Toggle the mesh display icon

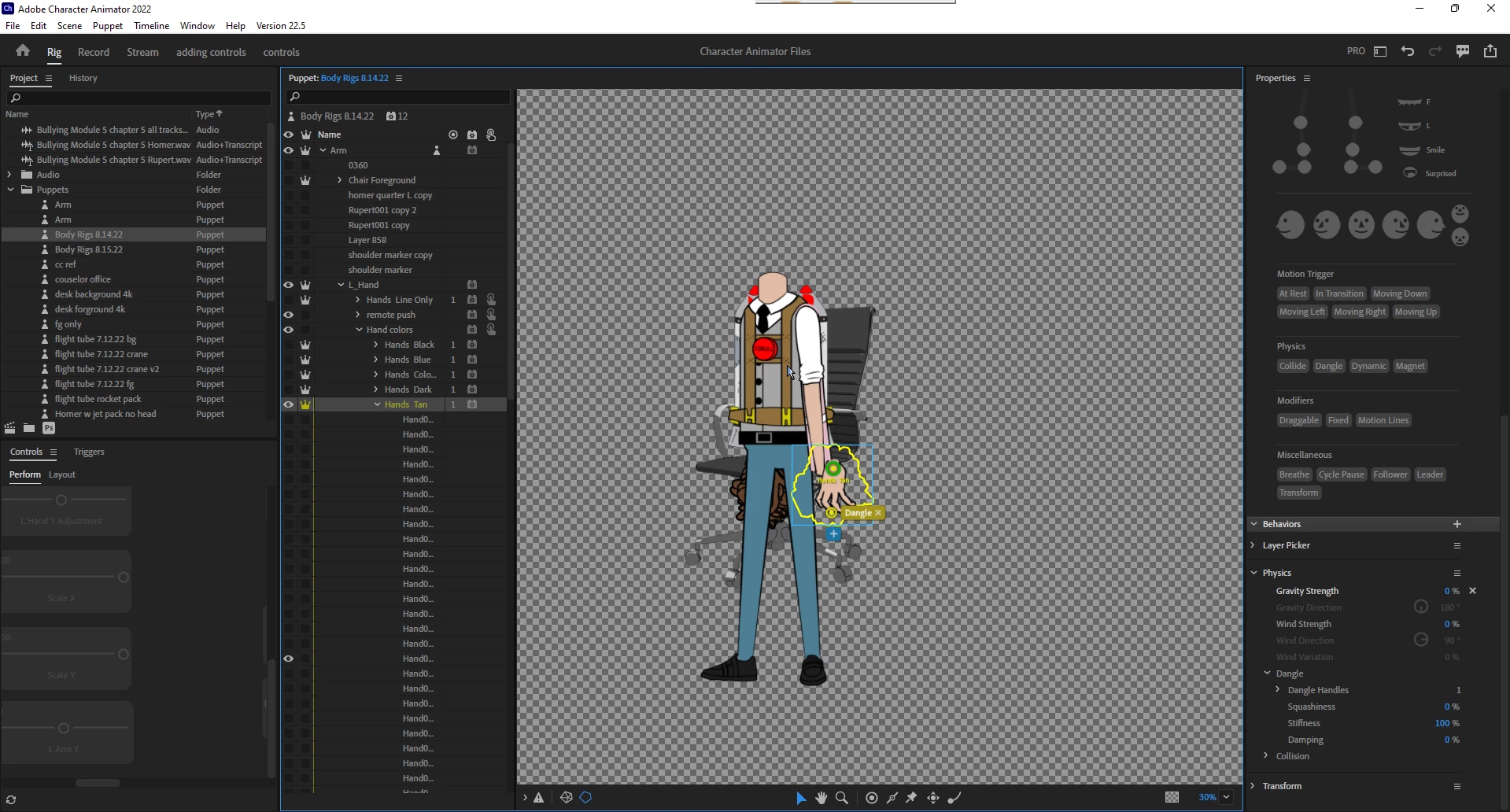click(567, 798)
